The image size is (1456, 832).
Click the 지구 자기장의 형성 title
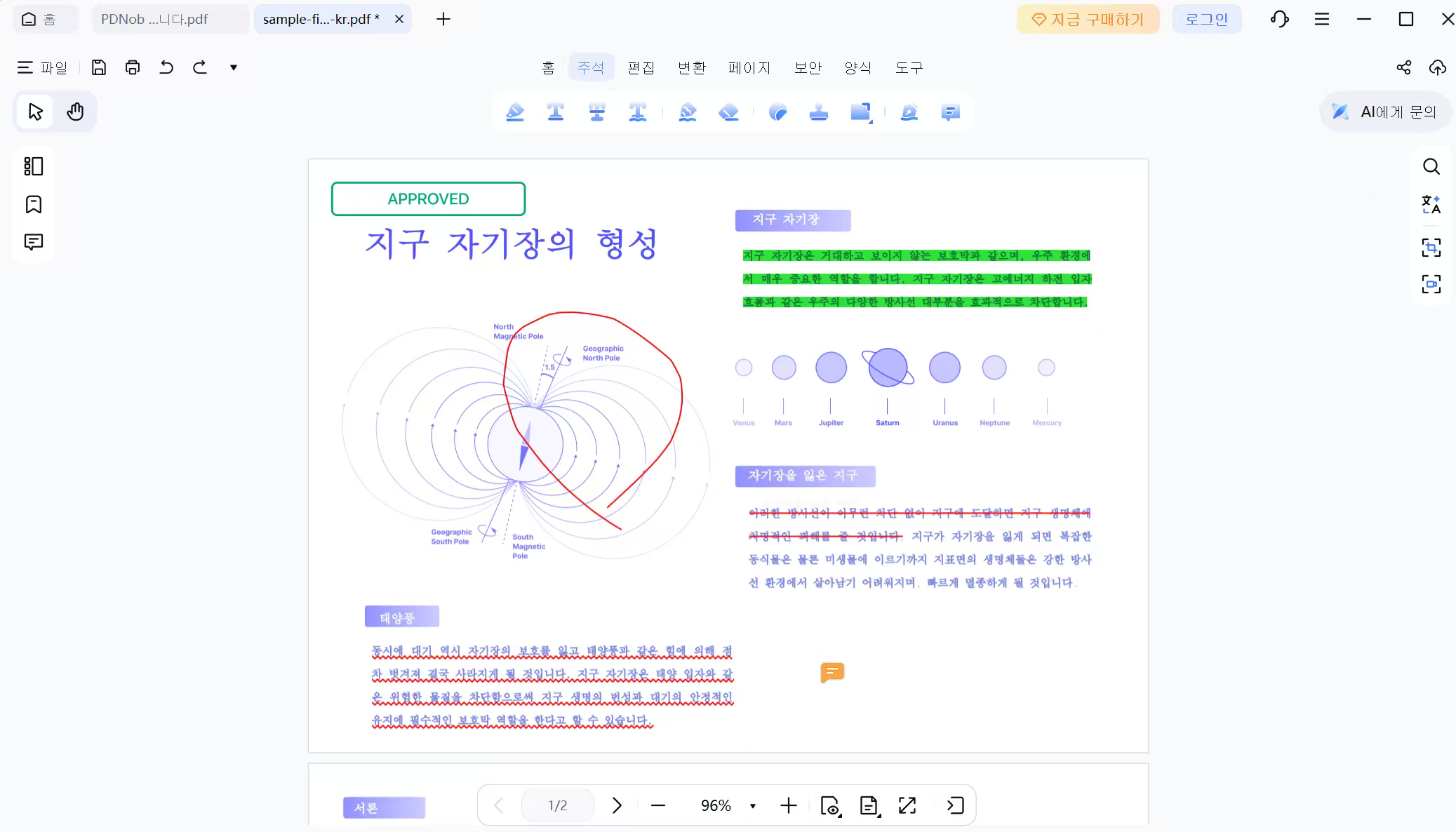pyautogui.click(x=512, y=243)
